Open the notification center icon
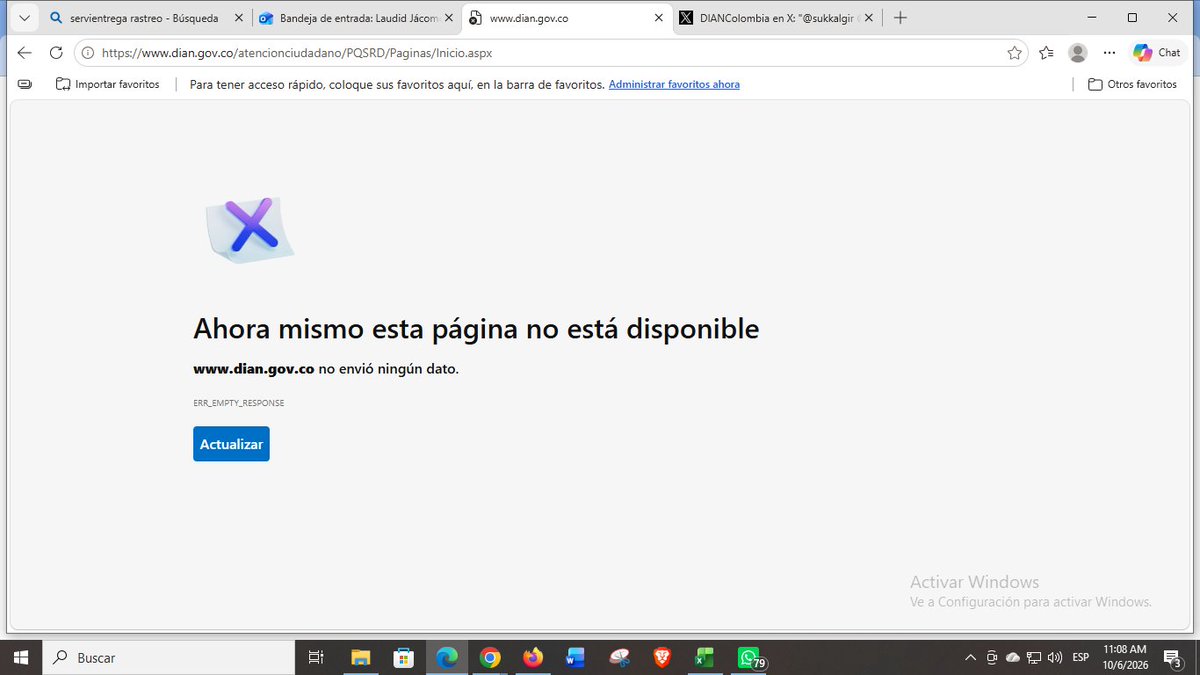Screen dimensions: 1200x675 click(1174, 657)
